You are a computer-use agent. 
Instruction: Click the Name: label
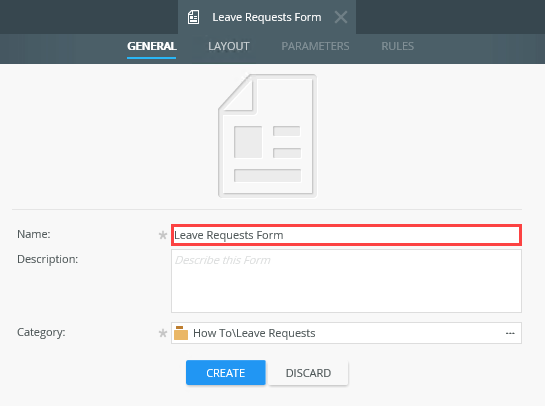tap(34, 234)
